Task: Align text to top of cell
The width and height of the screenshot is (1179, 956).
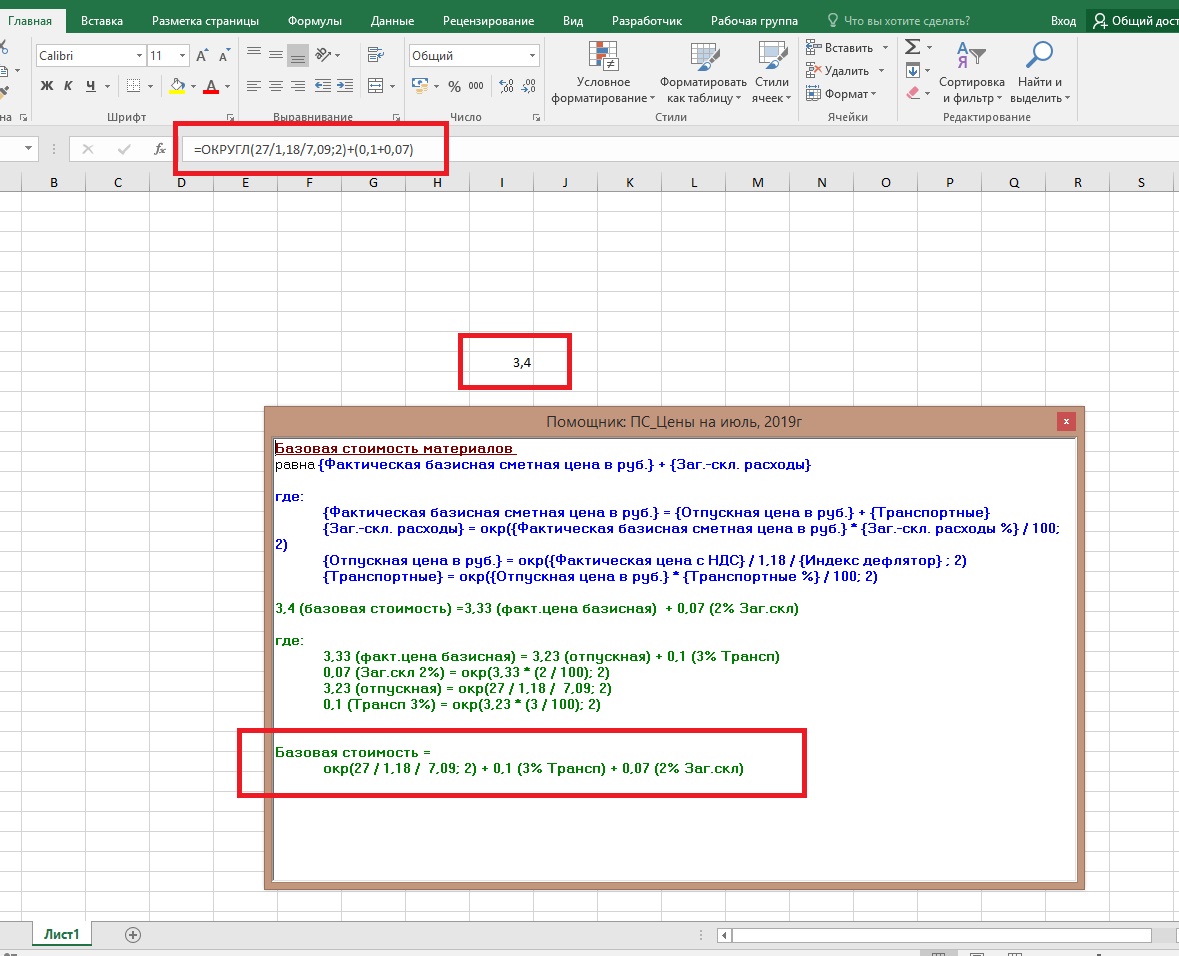Action: 254,54
